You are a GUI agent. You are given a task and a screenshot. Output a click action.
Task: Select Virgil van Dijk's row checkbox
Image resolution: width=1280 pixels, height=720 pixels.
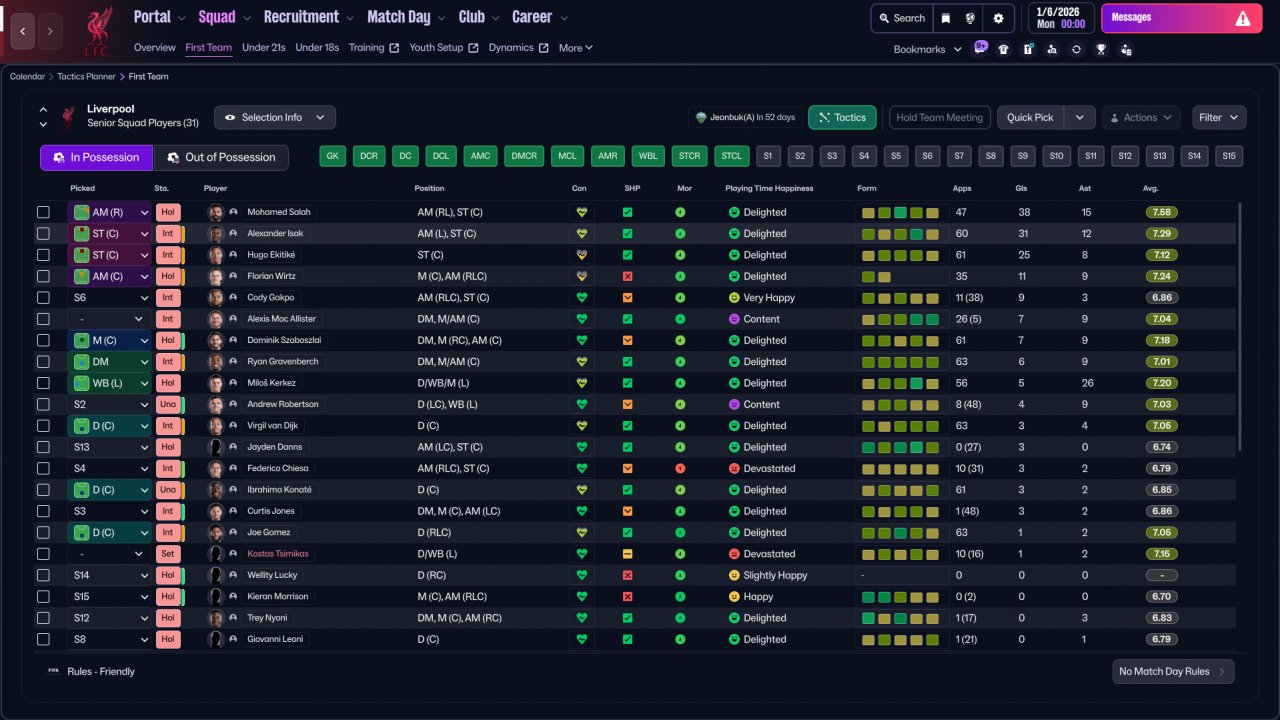(43, 426)
